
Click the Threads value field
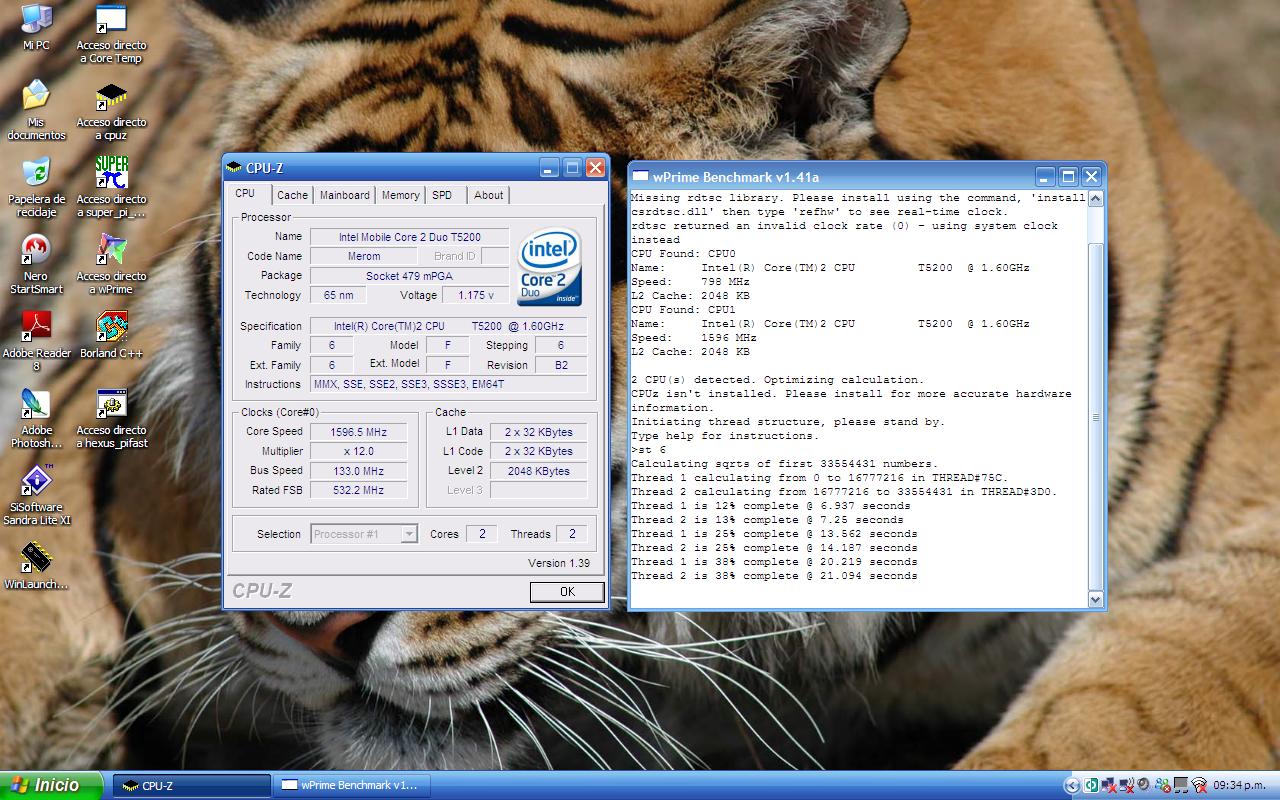572,534
